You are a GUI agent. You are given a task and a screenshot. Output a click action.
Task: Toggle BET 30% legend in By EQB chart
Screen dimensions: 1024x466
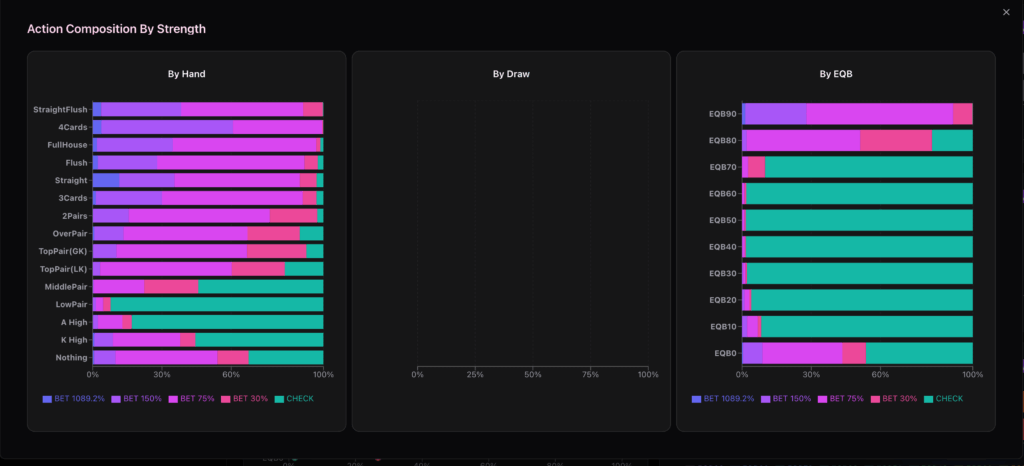coord(897,399)
